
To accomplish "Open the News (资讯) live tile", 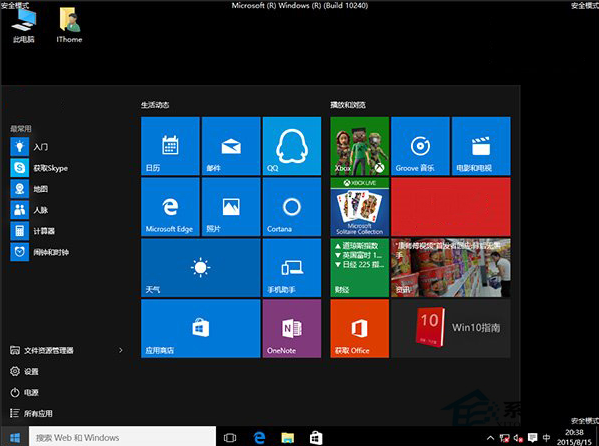I will 451,268.
